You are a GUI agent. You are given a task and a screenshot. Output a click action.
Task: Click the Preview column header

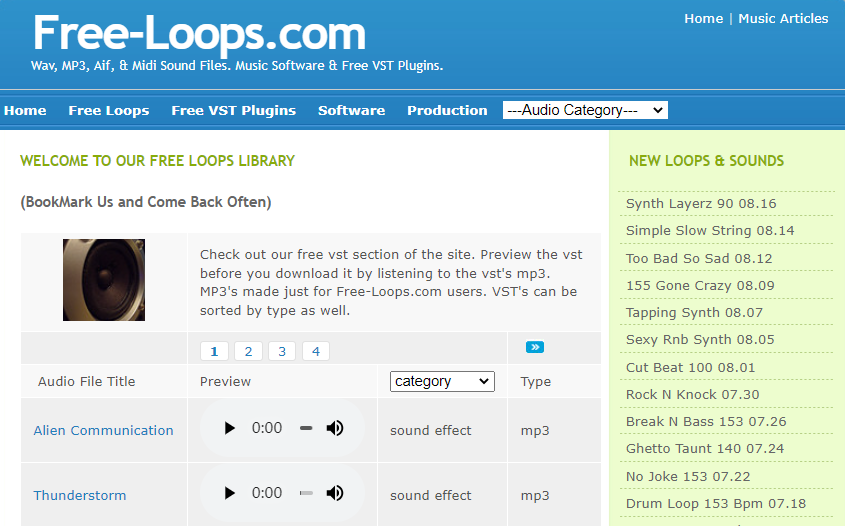point(225,382)
